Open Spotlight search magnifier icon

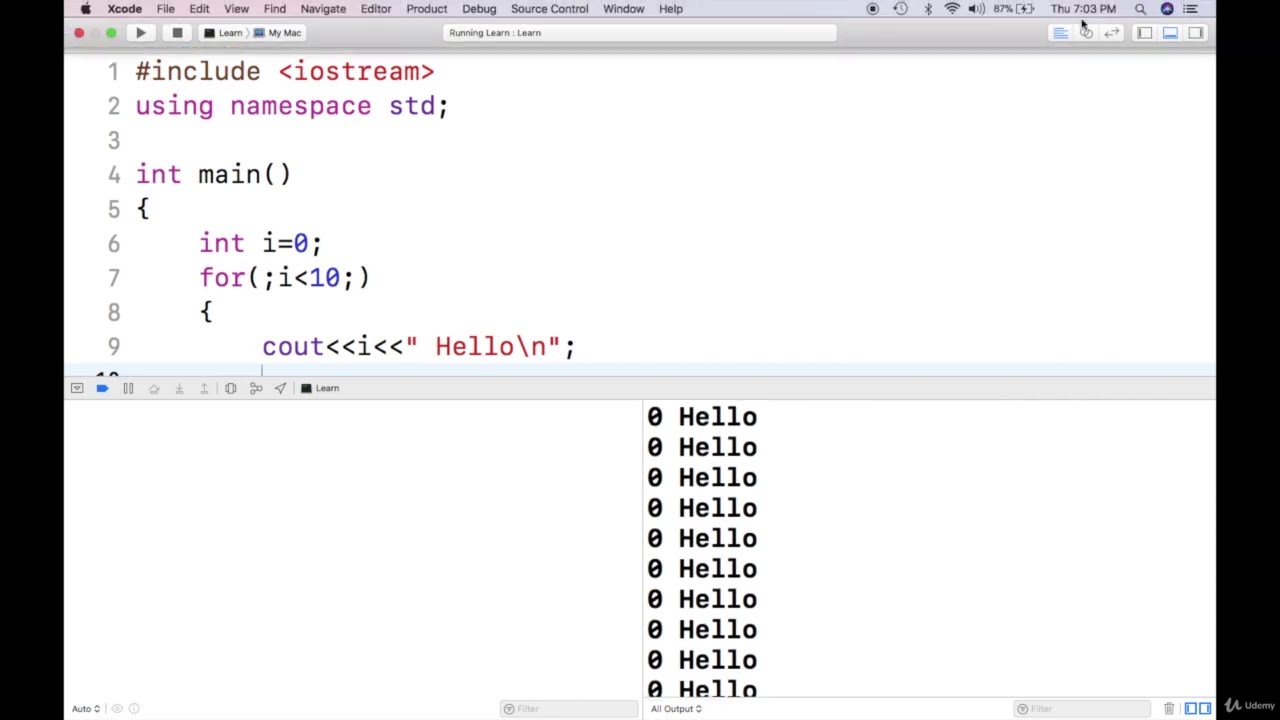click(1140, 9)
